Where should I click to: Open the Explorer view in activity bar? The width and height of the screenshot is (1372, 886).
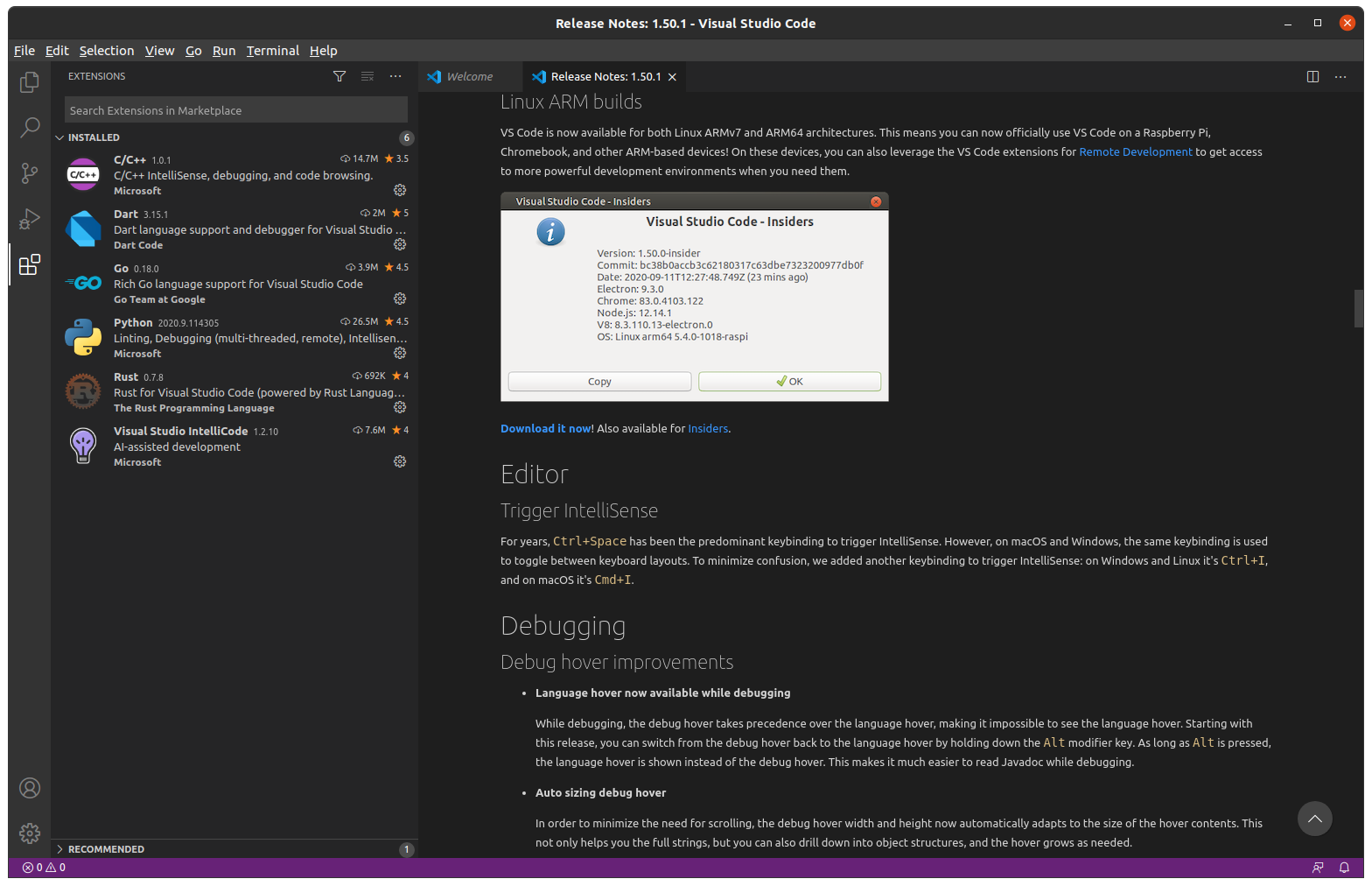point(30,82)
